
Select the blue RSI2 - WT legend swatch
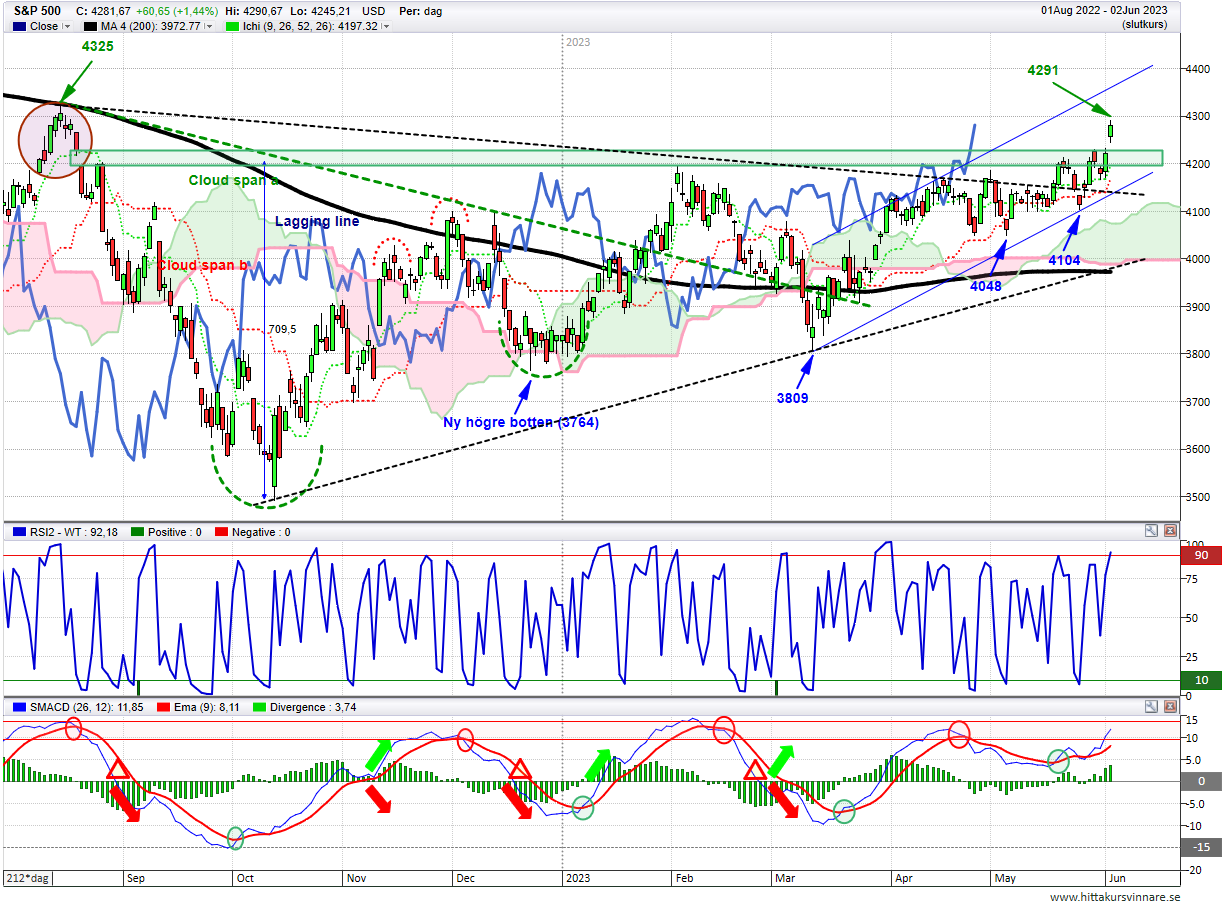18,532
